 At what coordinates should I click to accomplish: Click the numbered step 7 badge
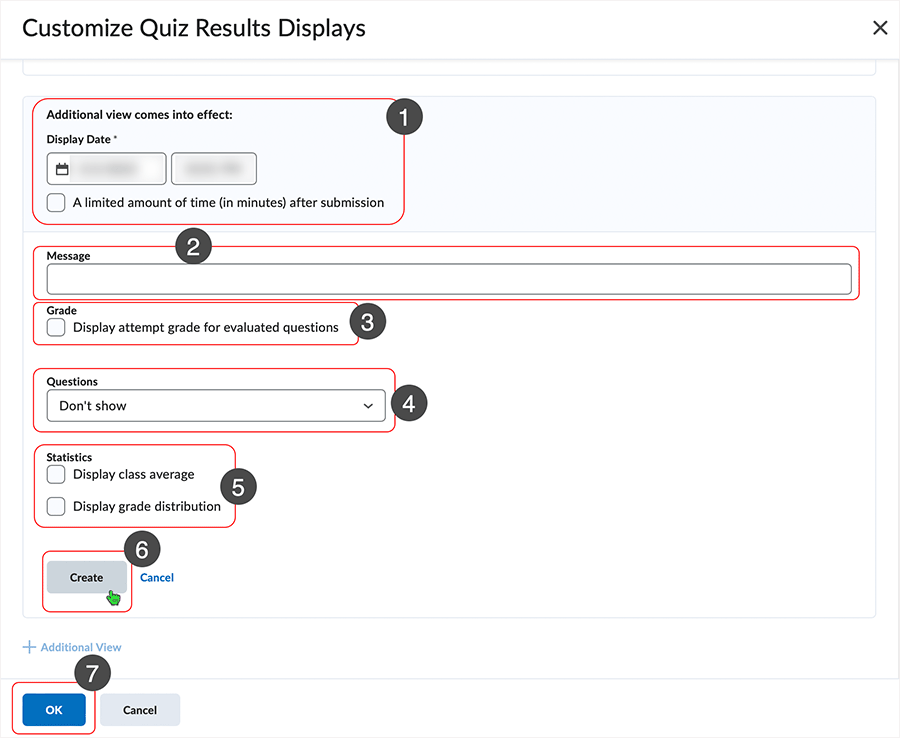click(x=92, y=673)
